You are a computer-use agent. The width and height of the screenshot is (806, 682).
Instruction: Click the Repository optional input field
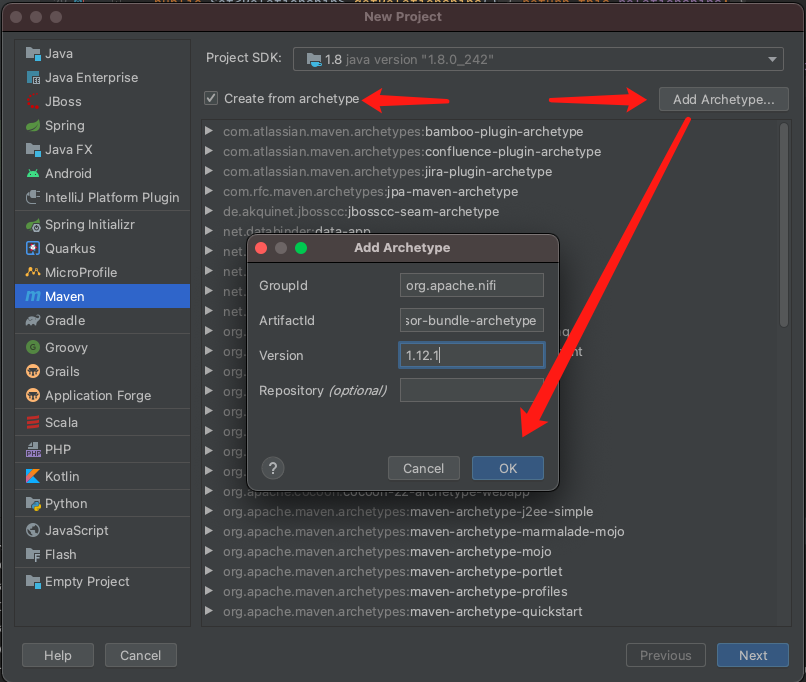(471, 390)
